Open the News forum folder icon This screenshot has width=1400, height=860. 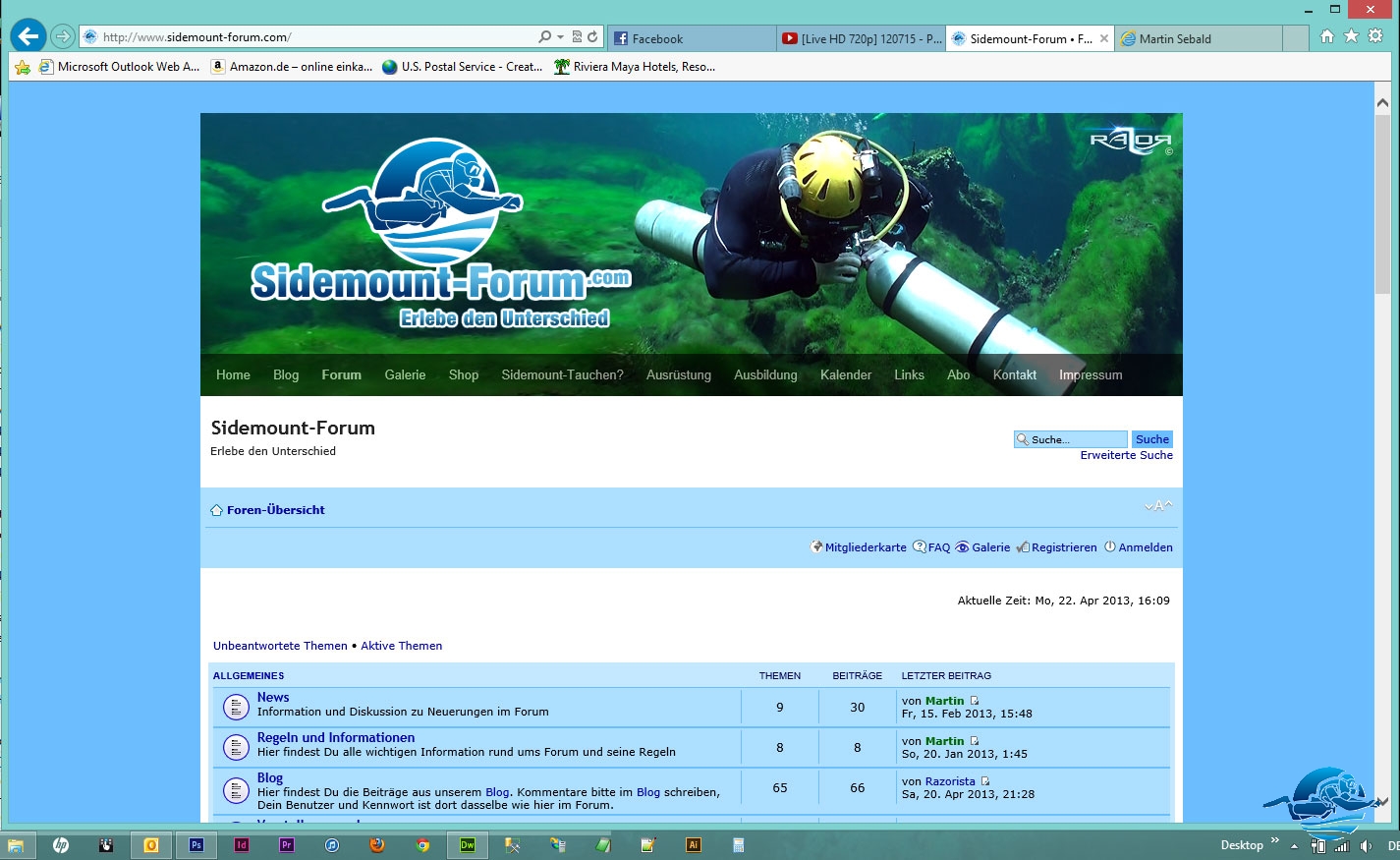tap(236, 706)
